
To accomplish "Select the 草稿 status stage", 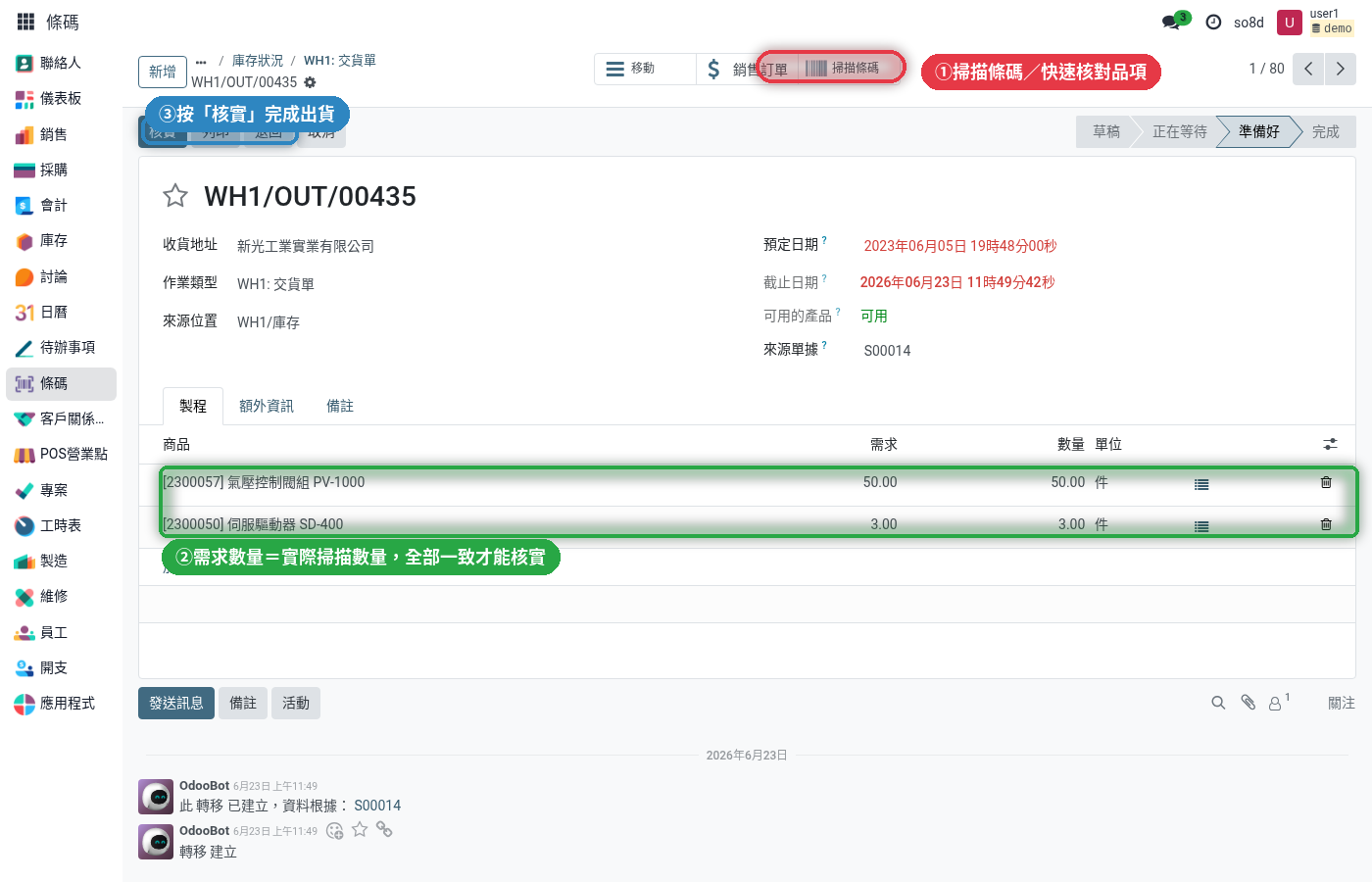I will pyautogui.click(x=1106, y=131).
